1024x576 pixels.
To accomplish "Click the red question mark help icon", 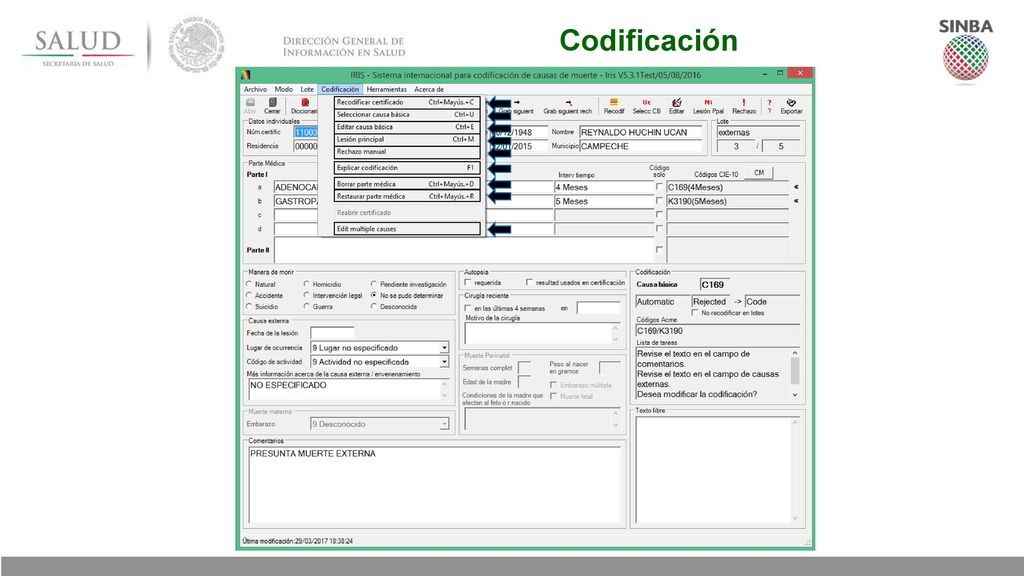I will 769,103.
